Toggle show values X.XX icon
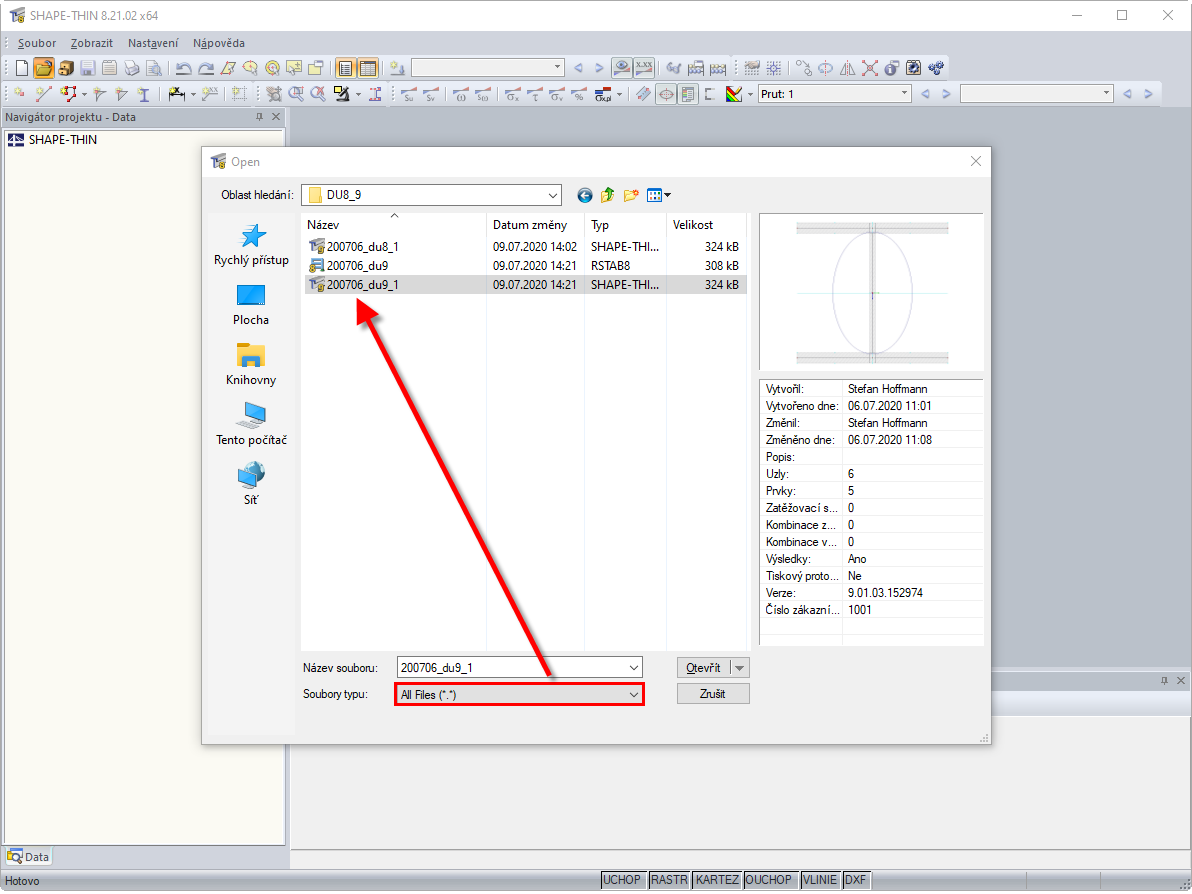 pyautogui.click(x=644, y=68)
